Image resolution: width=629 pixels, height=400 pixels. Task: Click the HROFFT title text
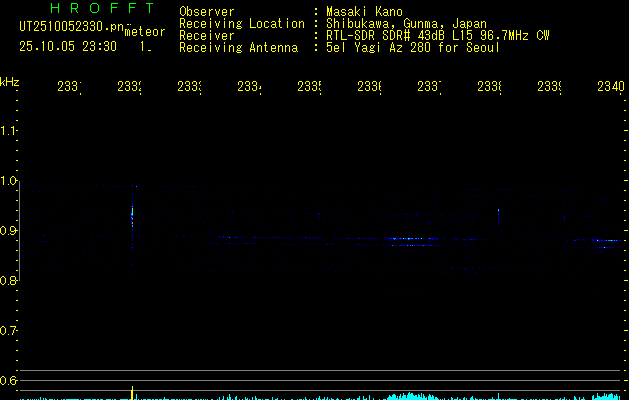pyautogui.click(x=103, y=8)
